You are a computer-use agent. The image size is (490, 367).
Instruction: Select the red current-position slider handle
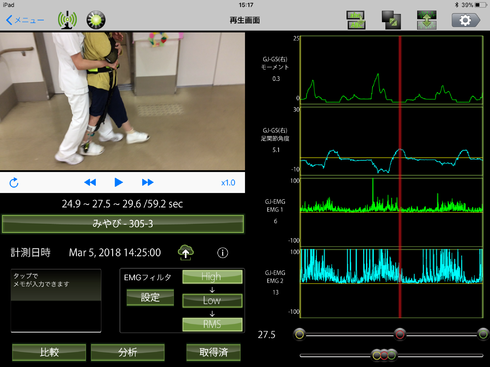(400, 334)
